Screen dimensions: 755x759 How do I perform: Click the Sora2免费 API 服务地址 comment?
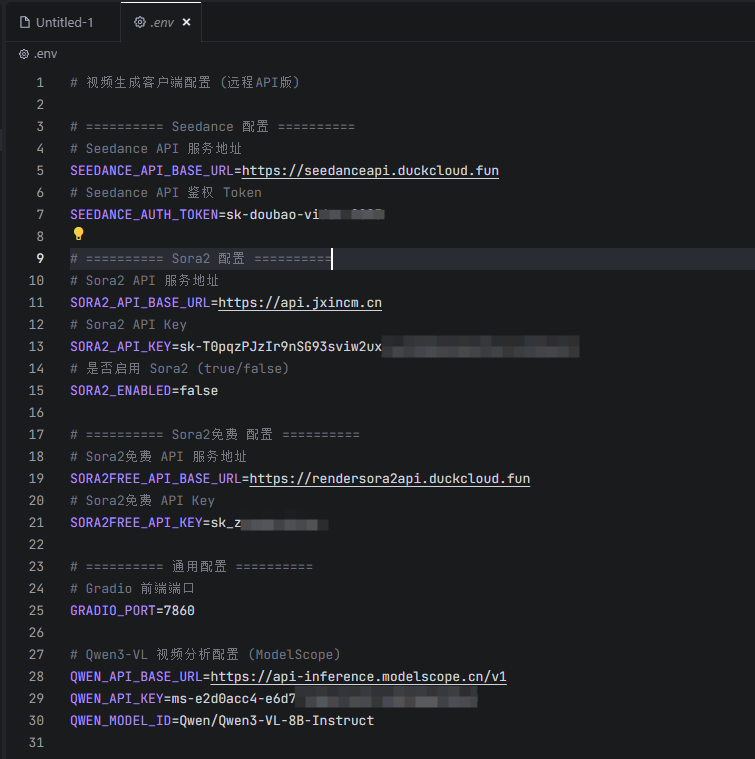(x=159, y=456)
